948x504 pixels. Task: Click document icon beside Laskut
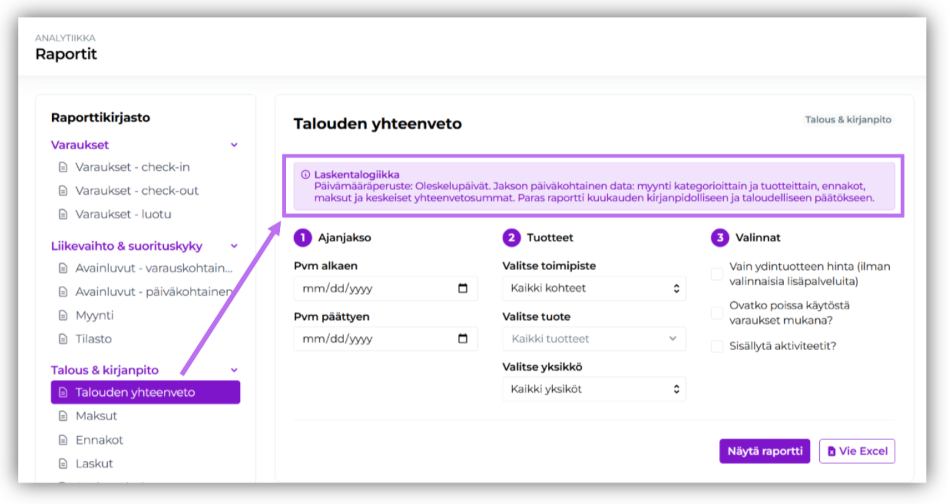click(63, 464)
